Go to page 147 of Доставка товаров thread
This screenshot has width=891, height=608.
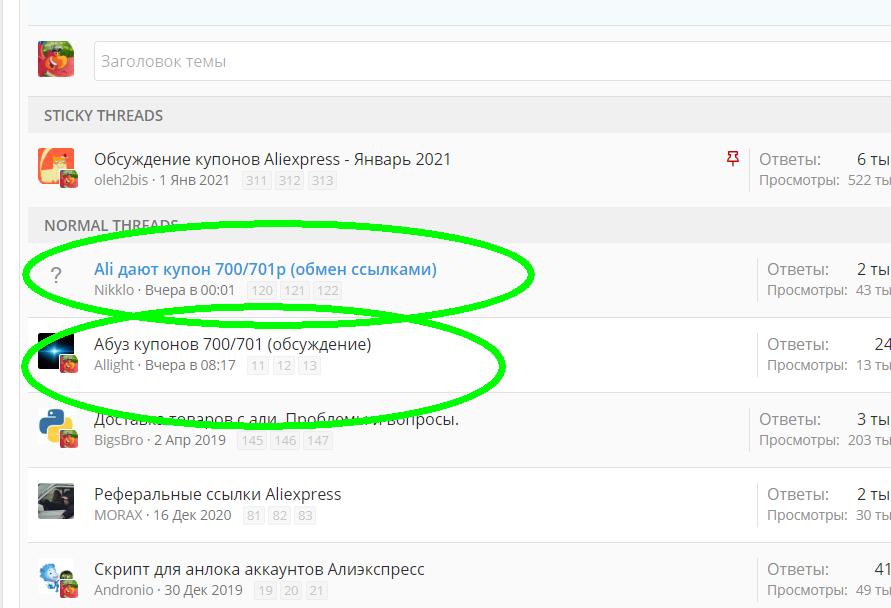click(318, 440)
